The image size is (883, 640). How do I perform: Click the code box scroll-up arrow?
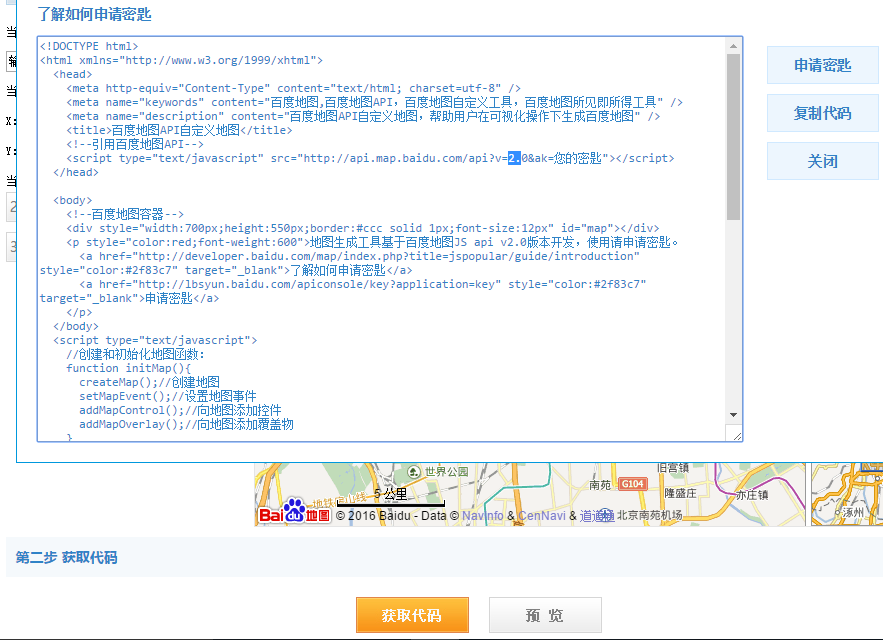(x=733, y=46)
